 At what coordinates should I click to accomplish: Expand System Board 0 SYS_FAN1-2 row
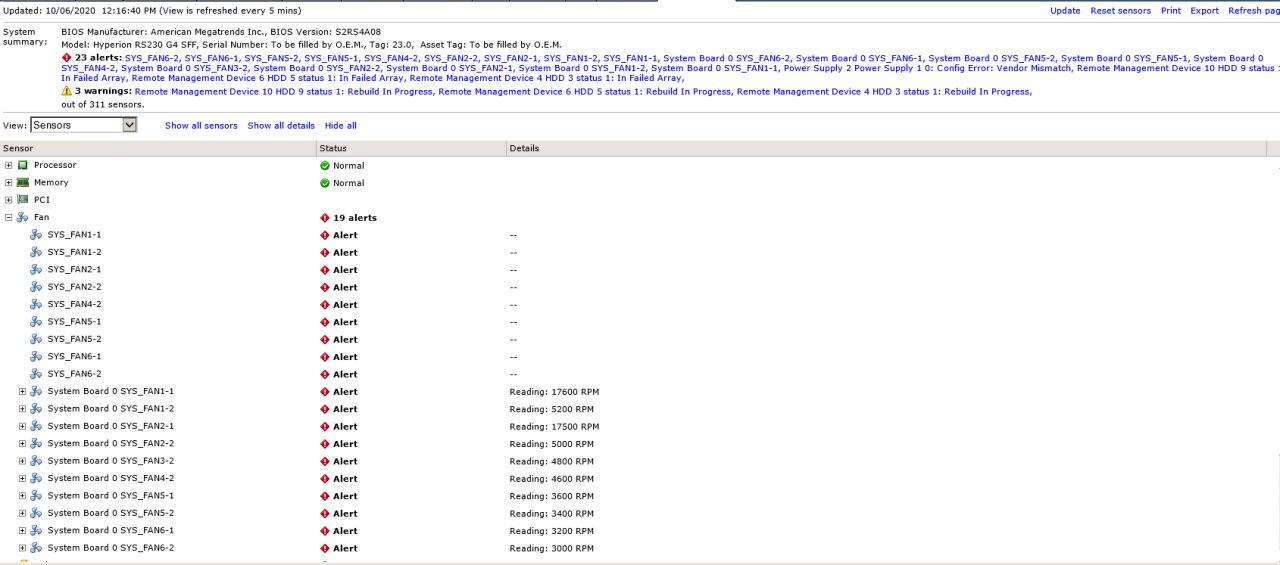(23, 409)
